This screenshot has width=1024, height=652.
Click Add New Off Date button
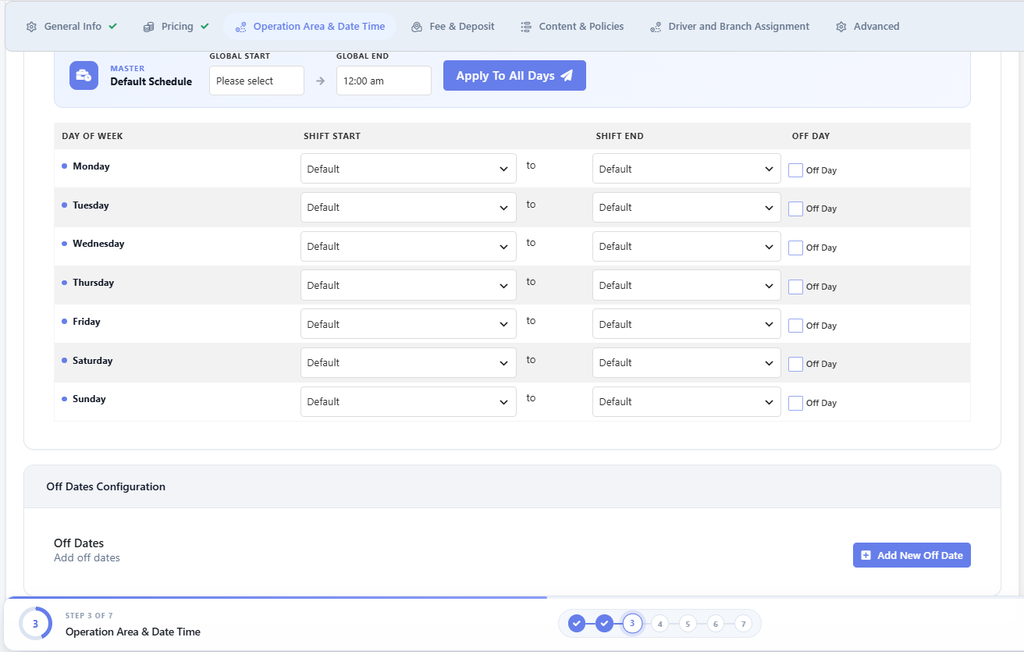(912, 555)
